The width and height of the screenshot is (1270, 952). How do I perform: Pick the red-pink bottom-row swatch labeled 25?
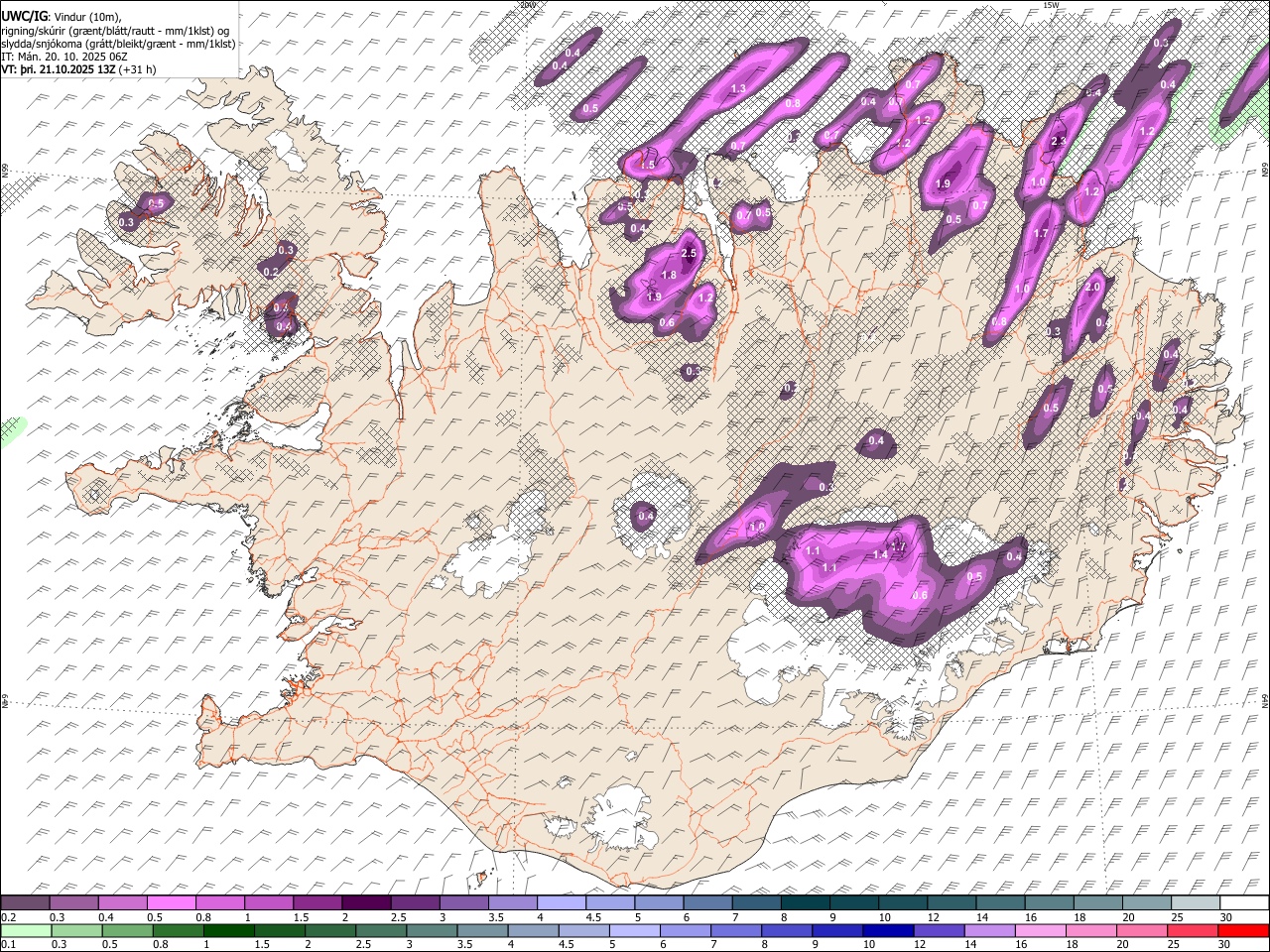[x=1194, y=931]
